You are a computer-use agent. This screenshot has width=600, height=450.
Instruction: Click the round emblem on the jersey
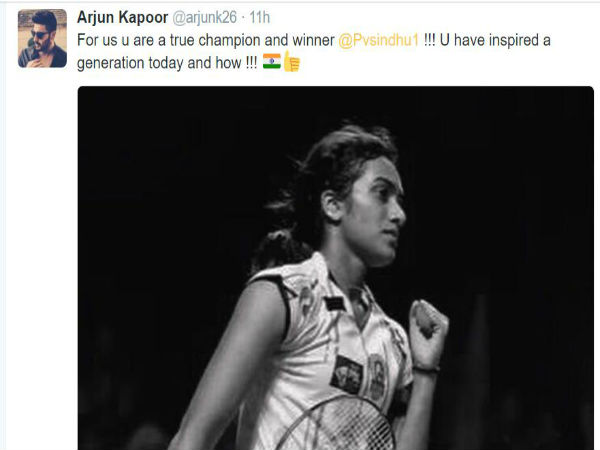pyautogui.click(x=377, y=377)
